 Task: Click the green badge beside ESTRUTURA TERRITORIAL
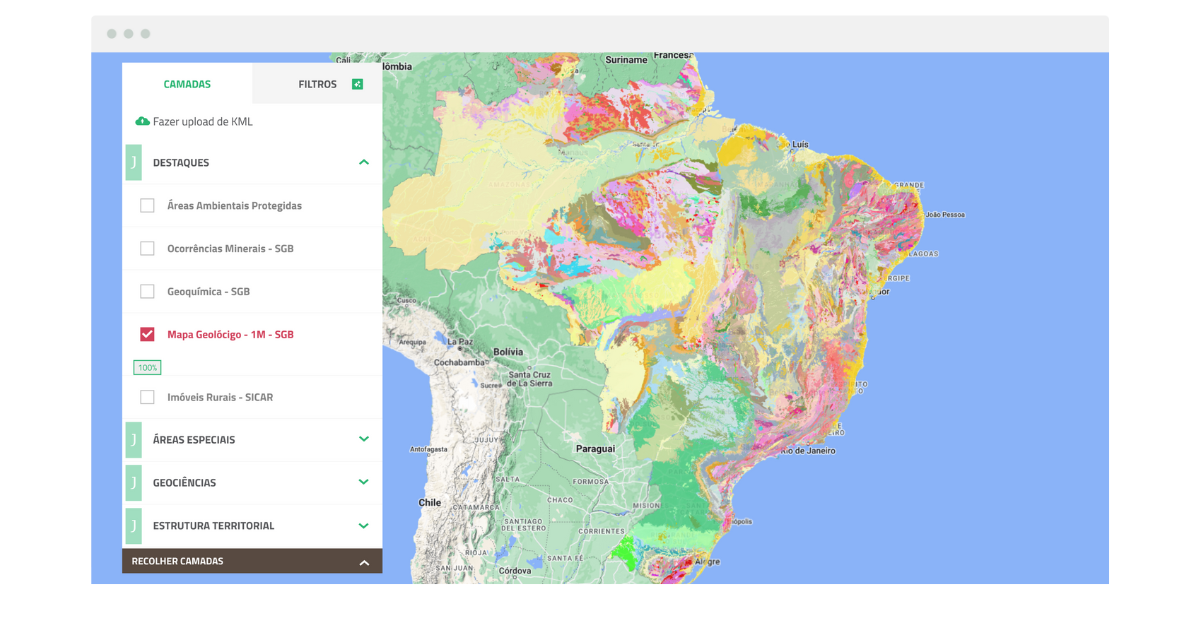(133, 525)
